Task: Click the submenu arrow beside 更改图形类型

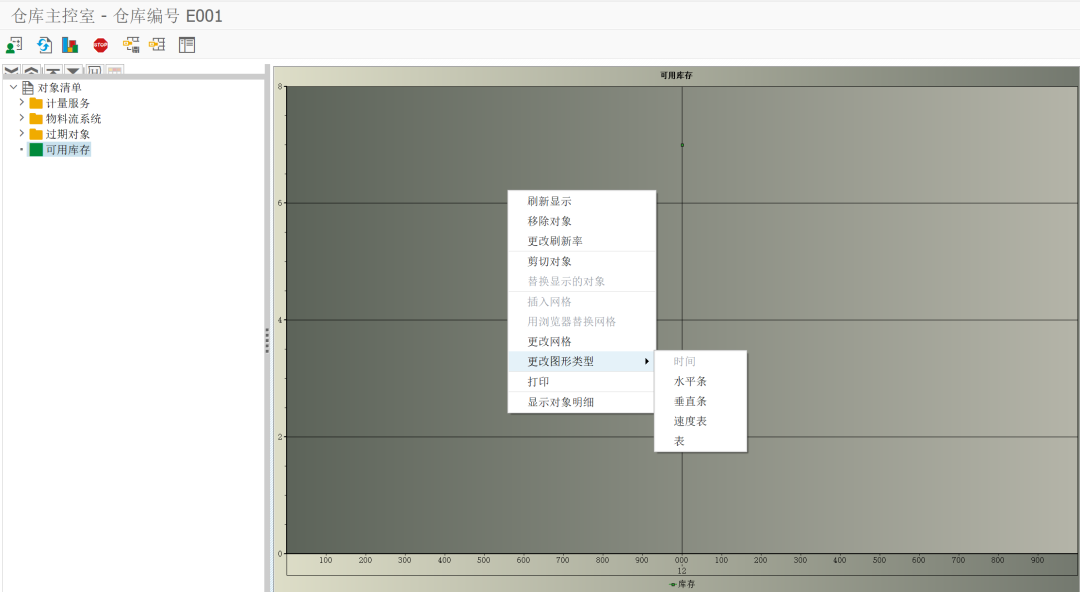Action: pos(647,361)
